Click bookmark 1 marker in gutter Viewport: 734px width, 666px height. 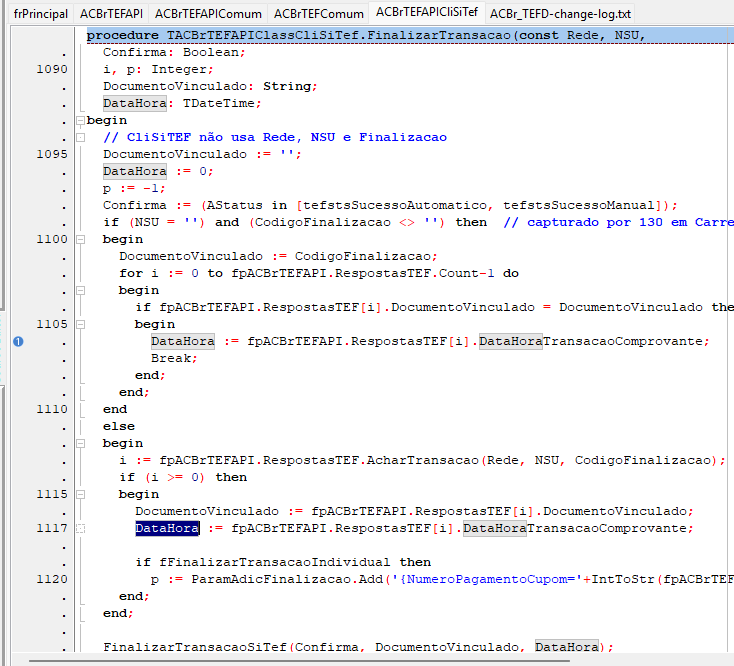point(18,342)
